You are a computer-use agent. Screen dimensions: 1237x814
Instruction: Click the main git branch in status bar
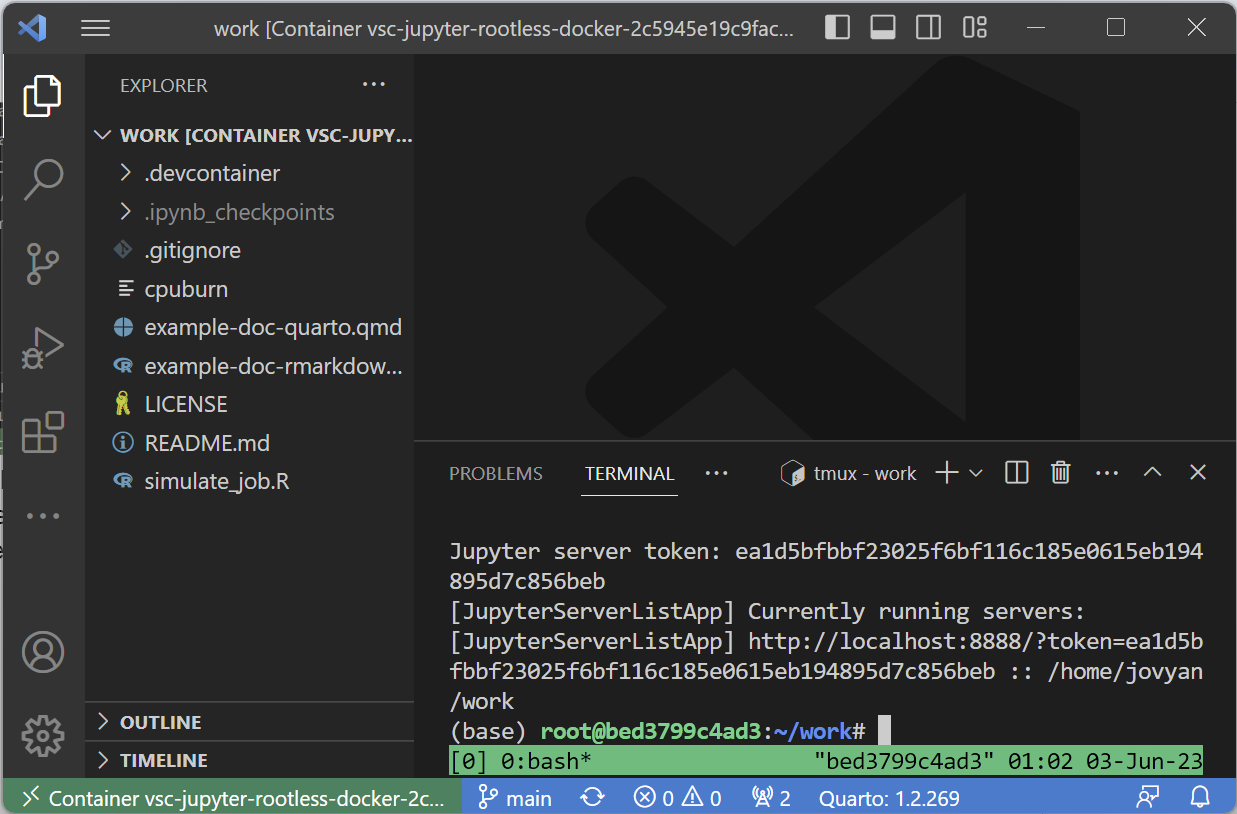(x=515, y=797)
